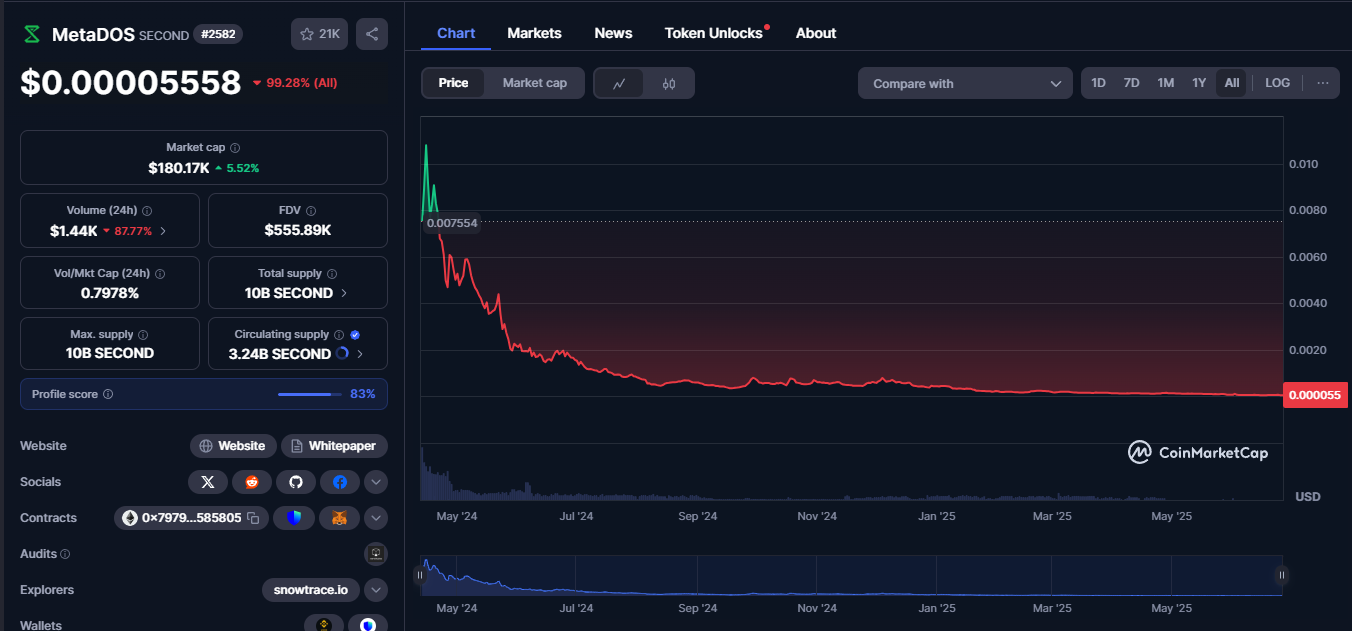Expand more Socials links
Viewport: 1352px width, 631px height.
pyautogui.click(x=376, y=482)
